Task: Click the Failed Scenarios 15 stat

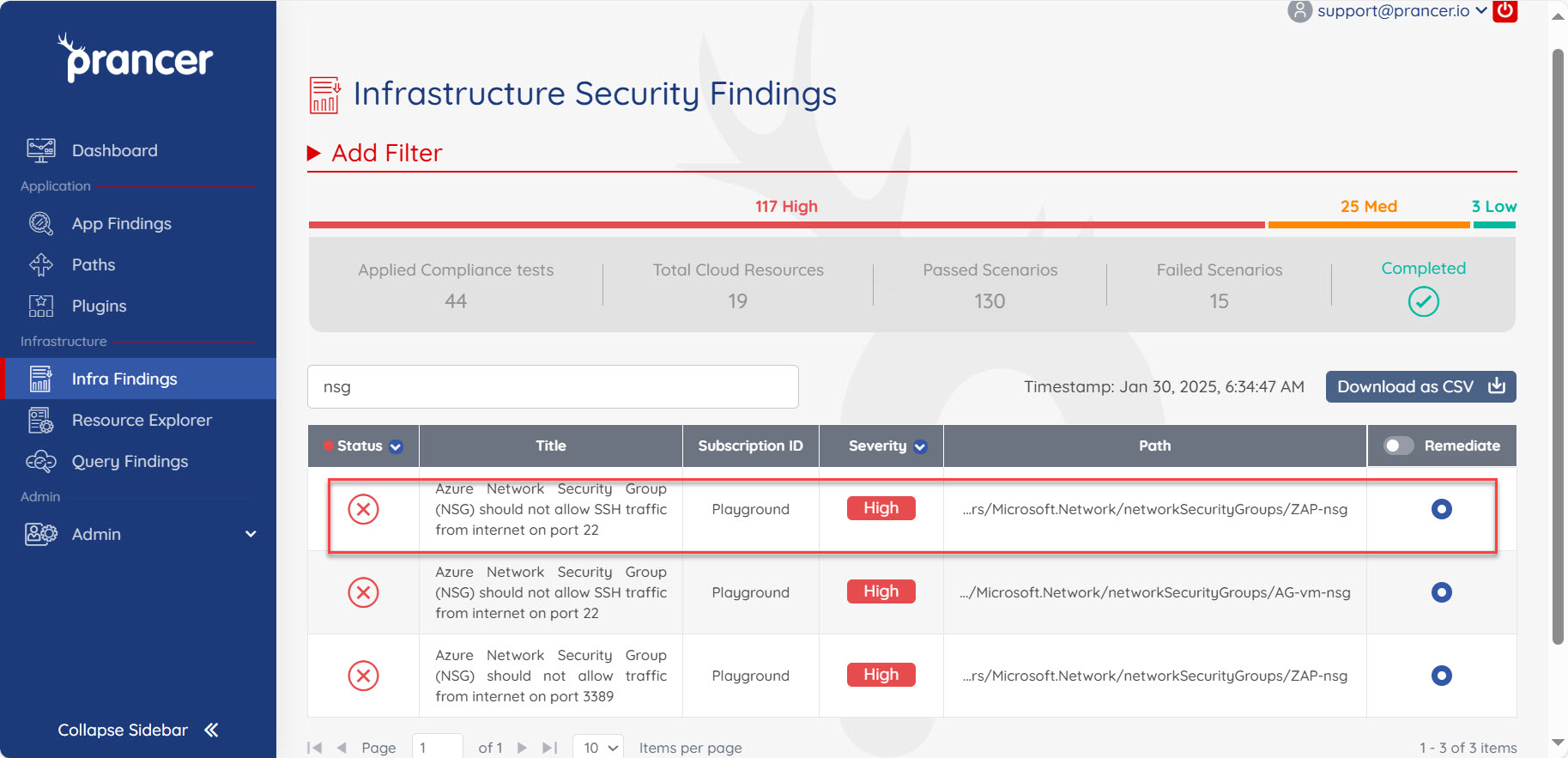Action: tap(1220, 285)
